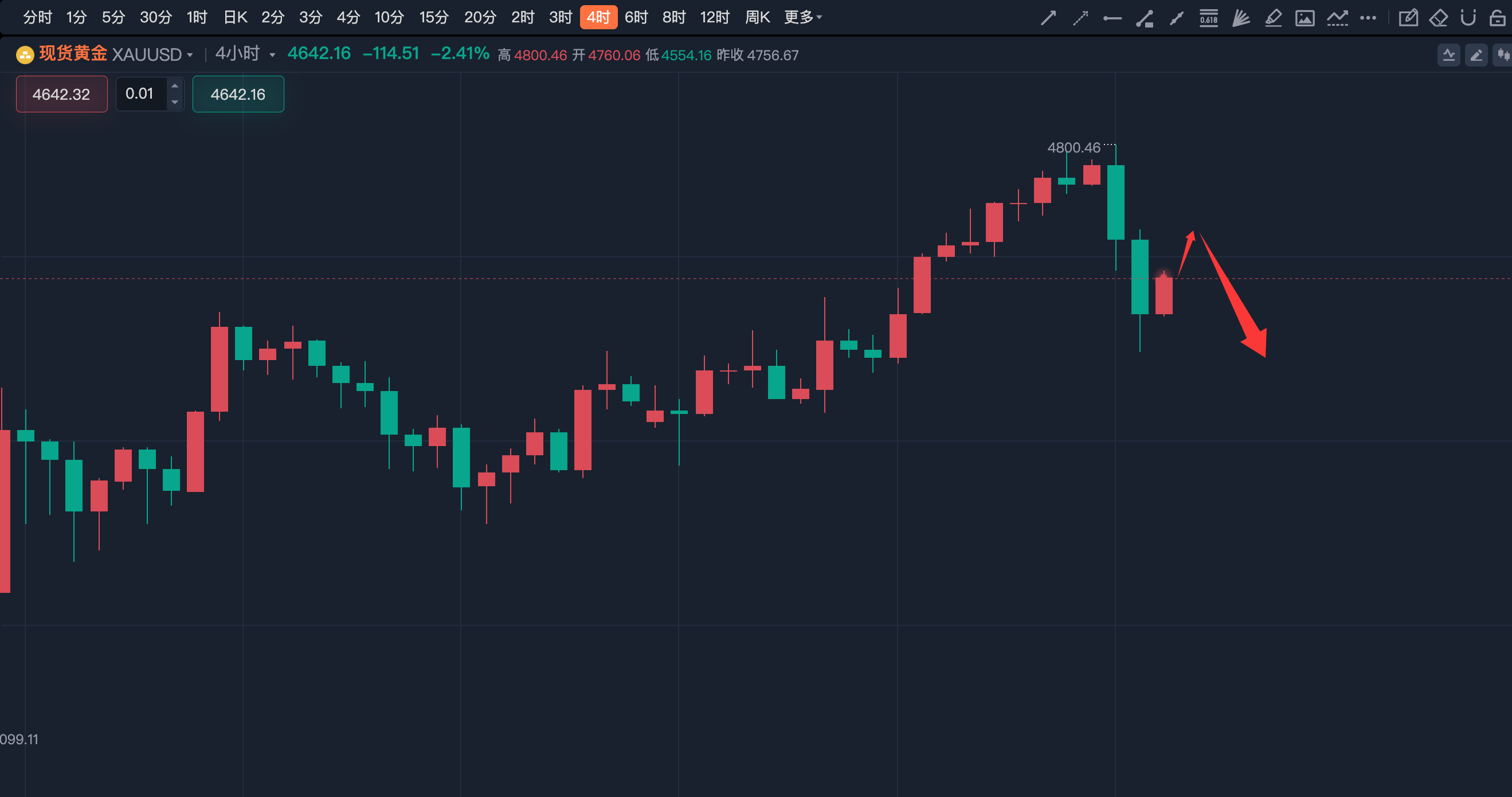Select the horizontal ray line tool

point(1112,18)
